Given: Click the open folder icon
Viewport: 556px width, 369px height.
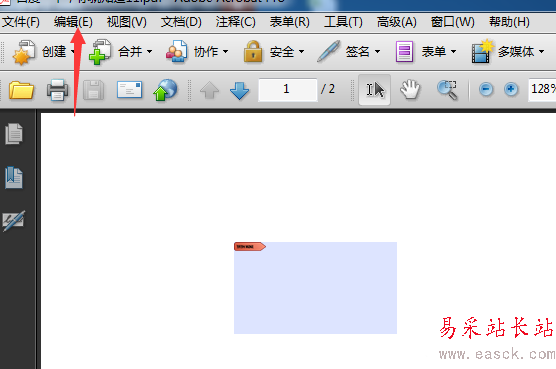Looking at the screenshot, I should 21,90.
